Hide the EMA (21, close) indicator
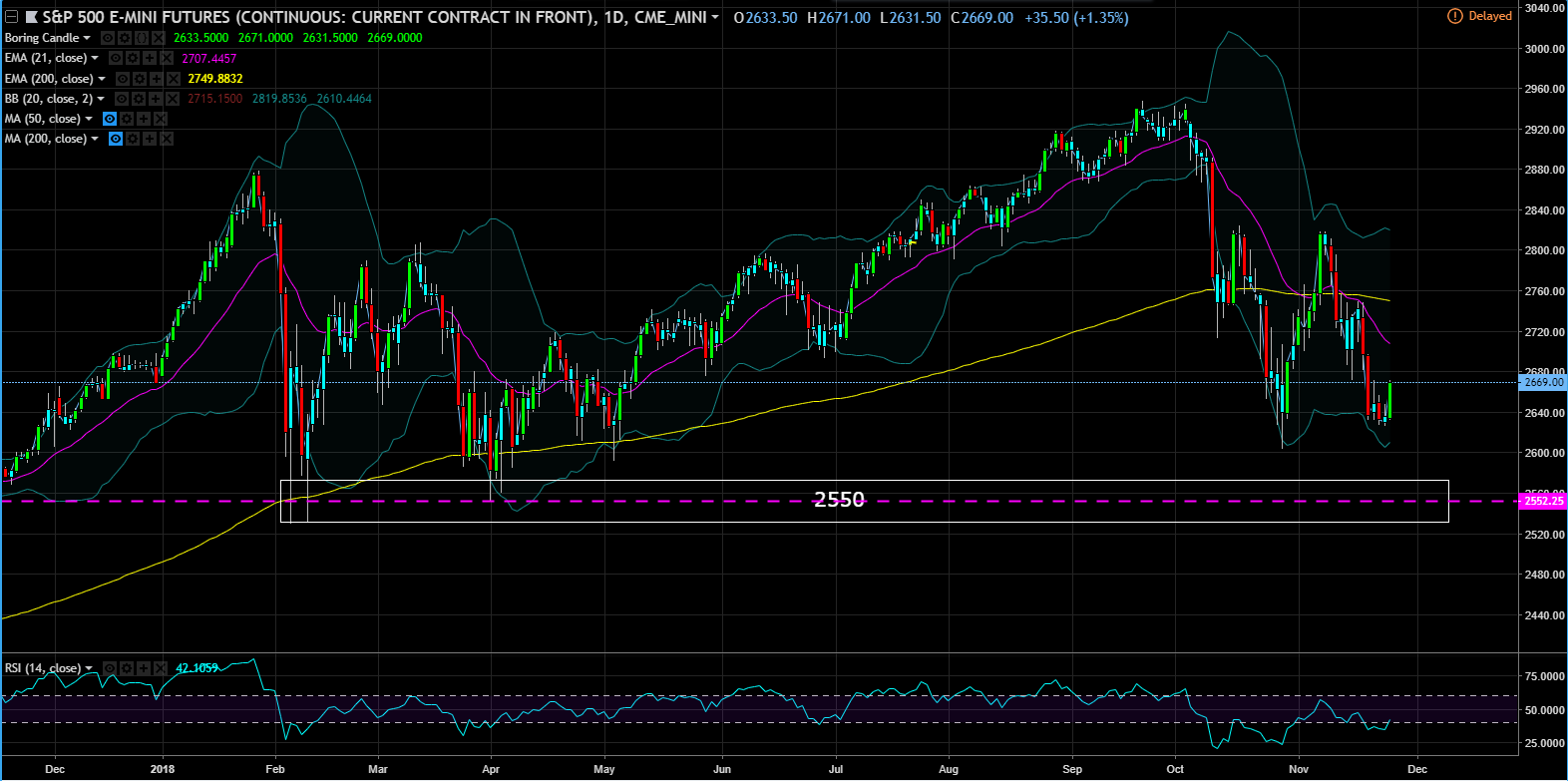Screen dimensions: 1568x781 coord(116,58)
